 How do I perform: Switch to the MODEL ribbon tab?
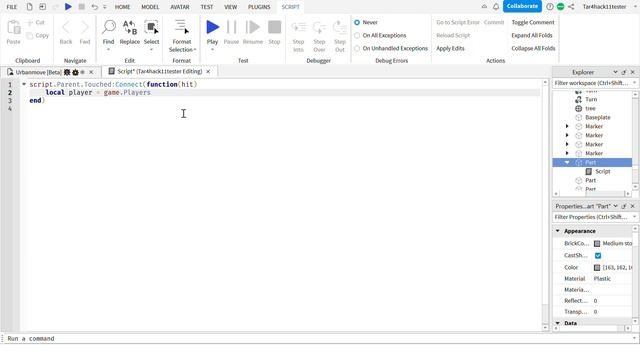click(150, 7)
